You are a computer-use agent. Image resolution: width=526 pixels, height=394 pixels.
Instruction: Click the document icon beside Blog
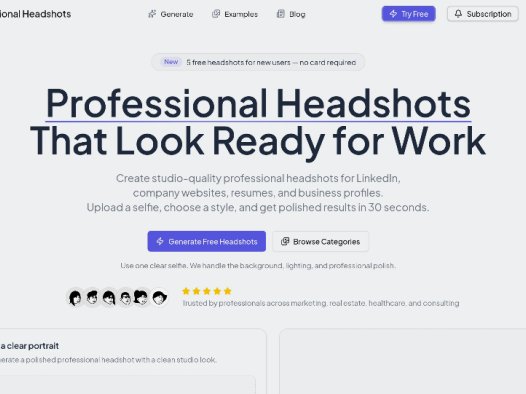(x=280, y=14)
